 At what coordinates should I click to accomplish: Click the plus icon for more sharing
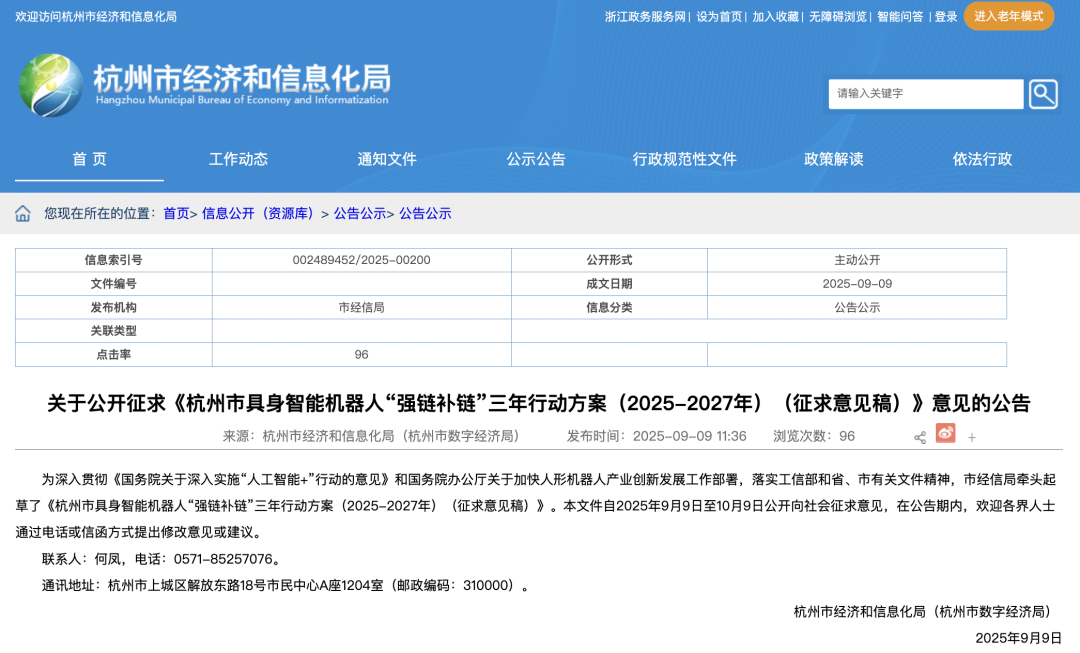(972, 437)
